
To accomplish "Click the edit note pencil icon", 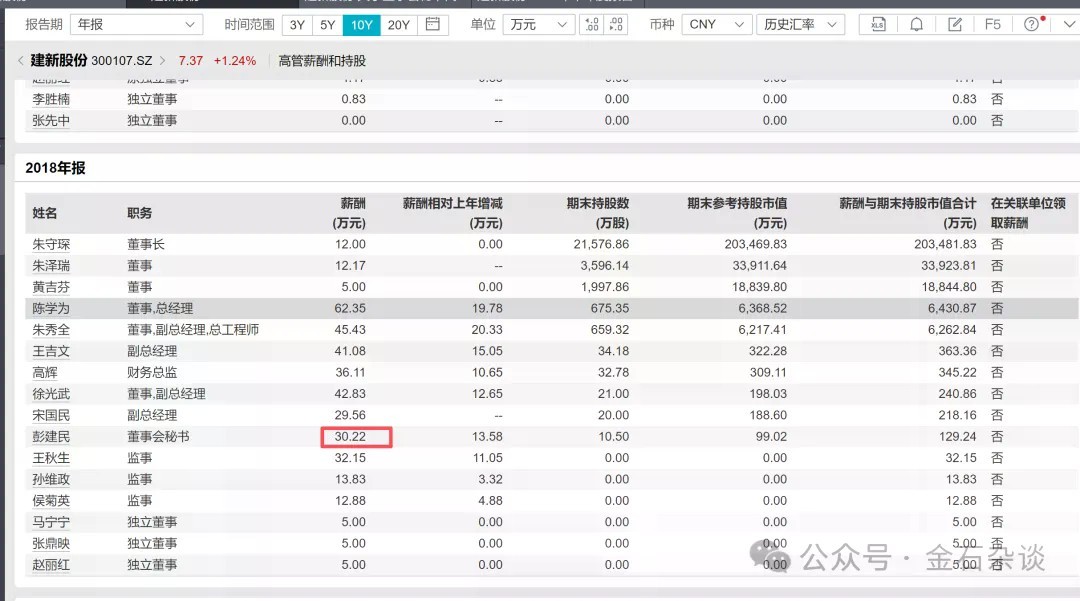I will 955,25.
